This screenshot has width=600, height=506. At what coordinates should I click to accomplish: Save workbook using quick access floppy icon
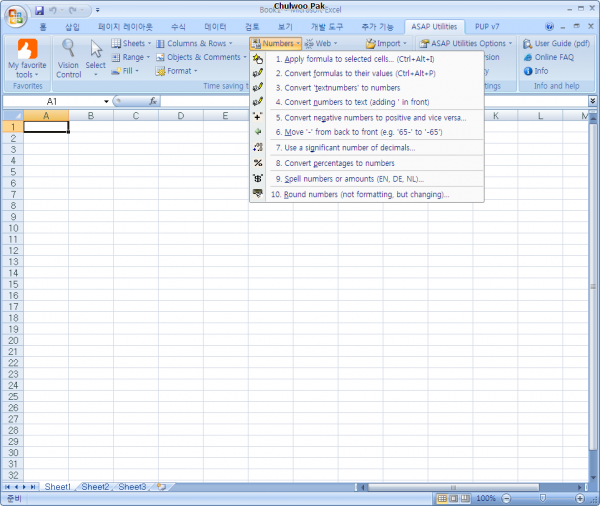39,10
